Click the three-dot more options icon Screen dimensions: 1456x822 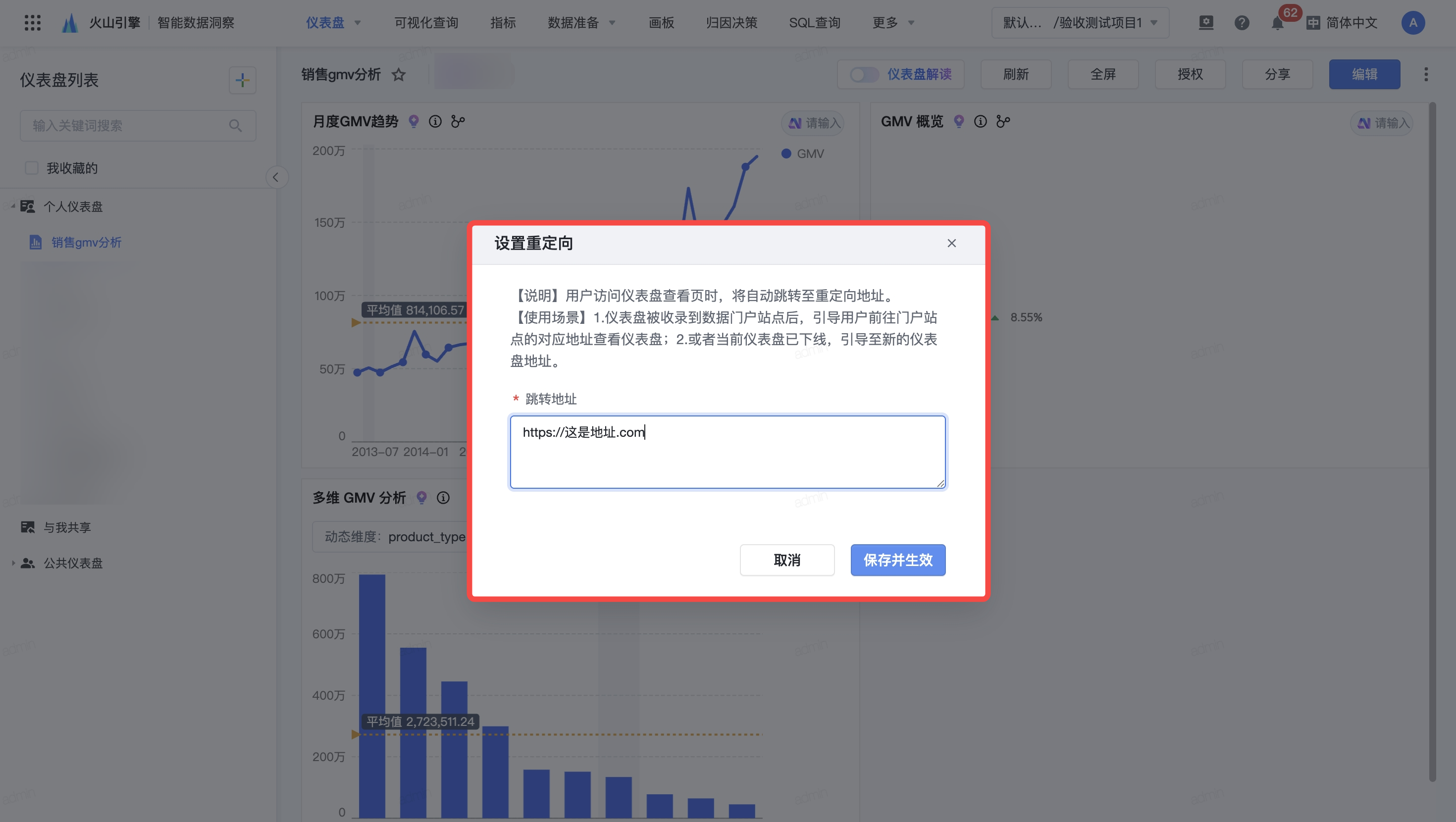(1425, 74)
